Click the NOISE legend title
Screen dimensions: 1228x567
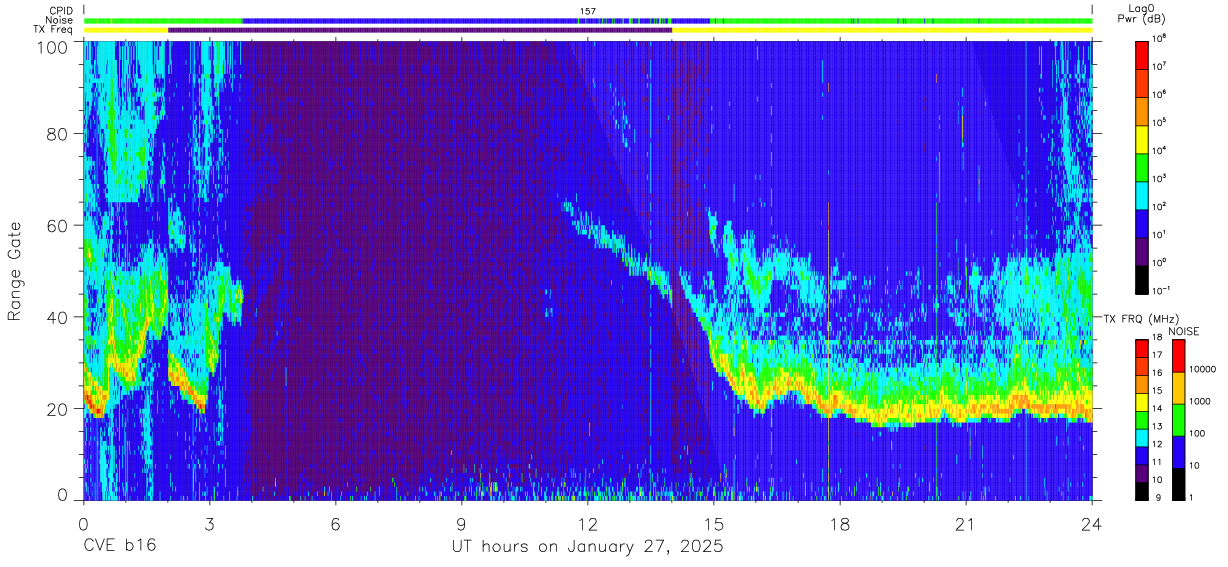pos(1184,331)
